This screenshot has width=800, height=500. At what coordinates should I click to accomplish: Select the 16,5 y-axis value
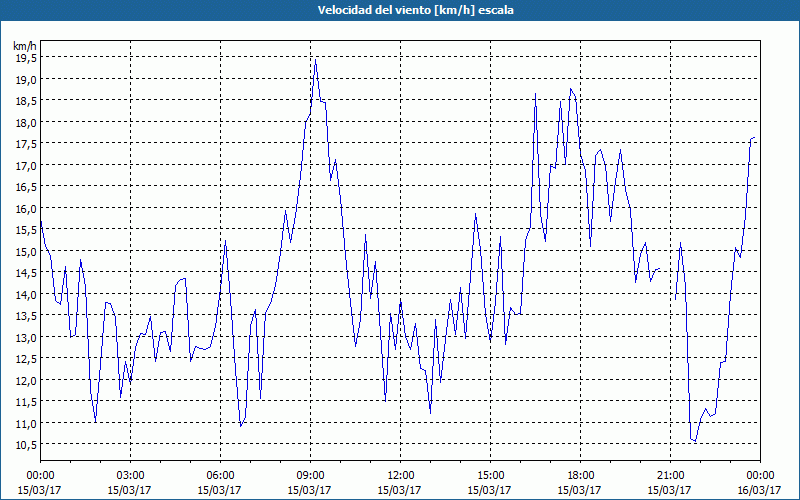pyautogui.click(x=27, y=187)
